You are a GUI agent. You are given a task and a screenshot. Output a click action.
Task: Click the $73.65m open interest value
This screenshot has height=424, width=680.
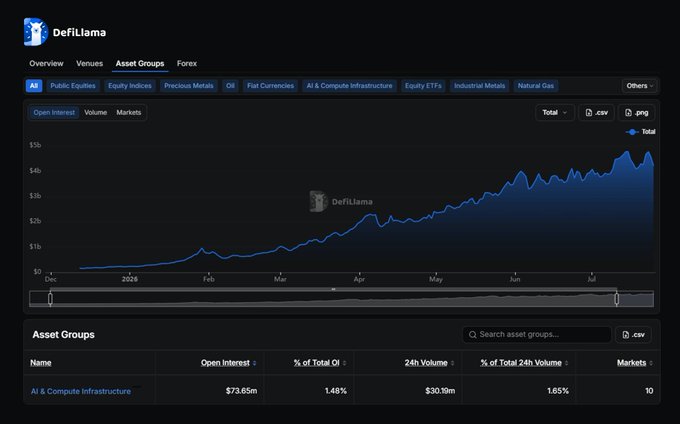point(241,391)
